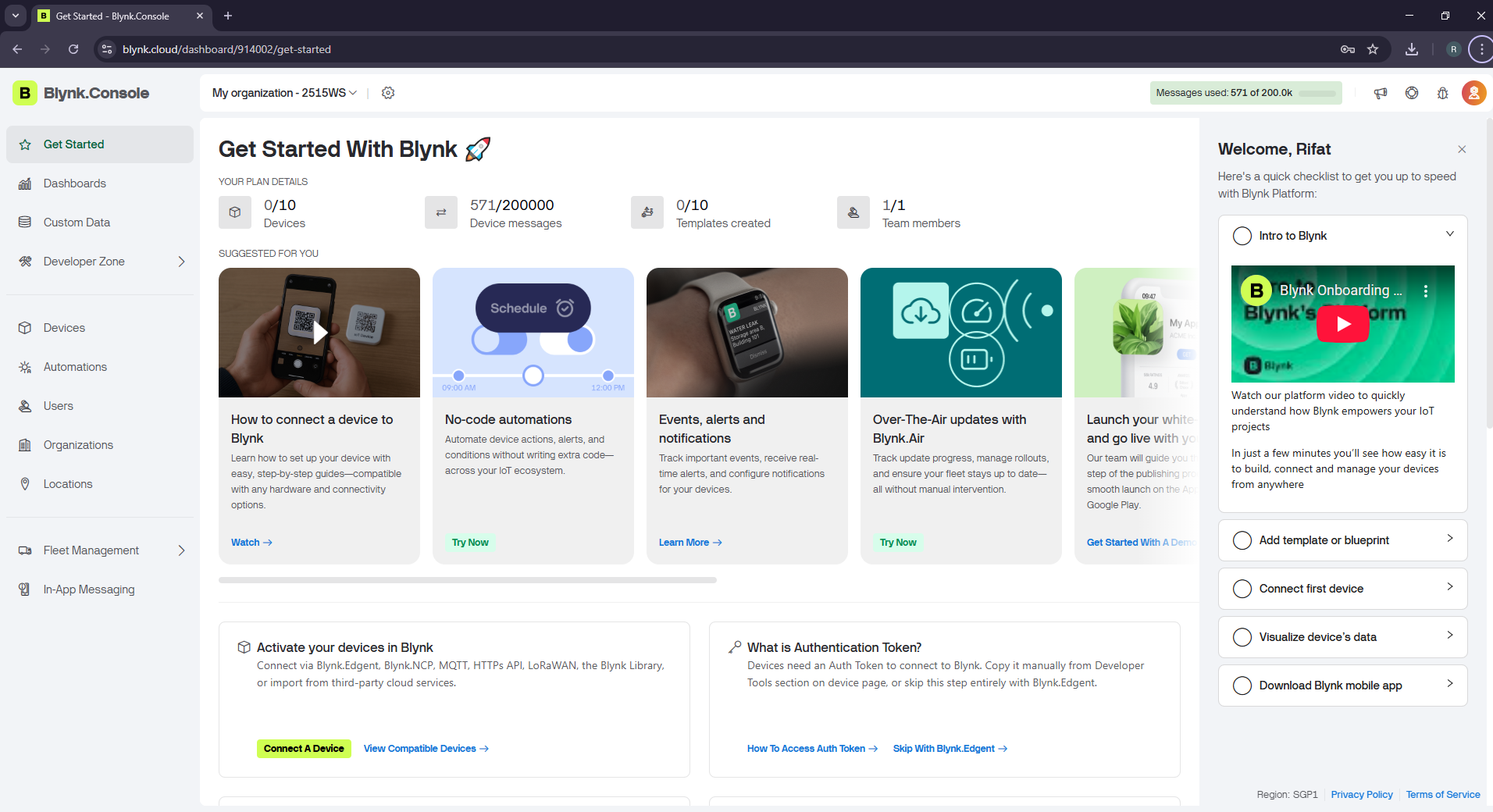The width and height of the screenshot is (1493, 812).
Task: Click the suggested cards horizontal scrollbar
Action: click(467, 580)
